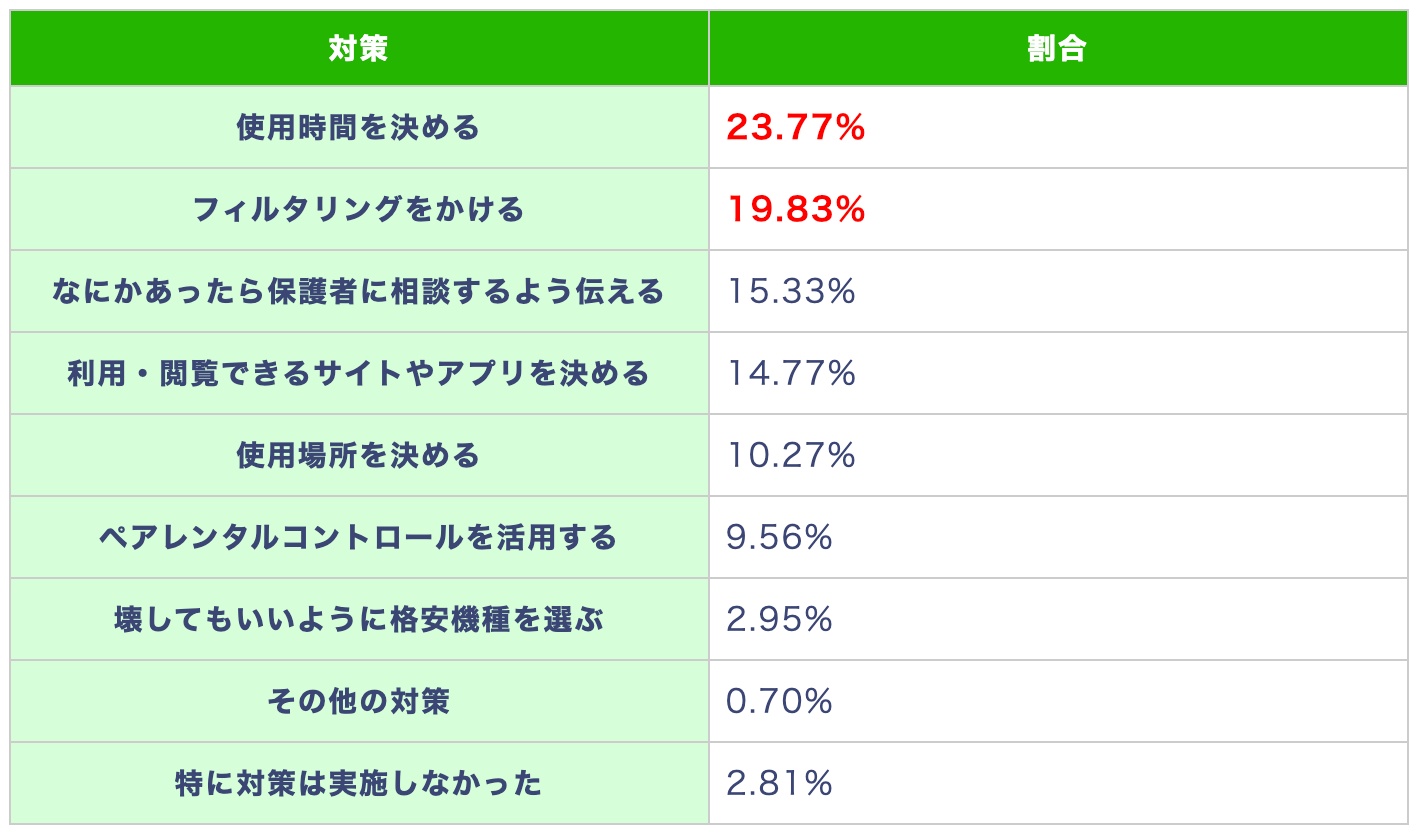The image size is (1416, 834).
Task: Click the 対策 column header
Action: pos(358,49)
